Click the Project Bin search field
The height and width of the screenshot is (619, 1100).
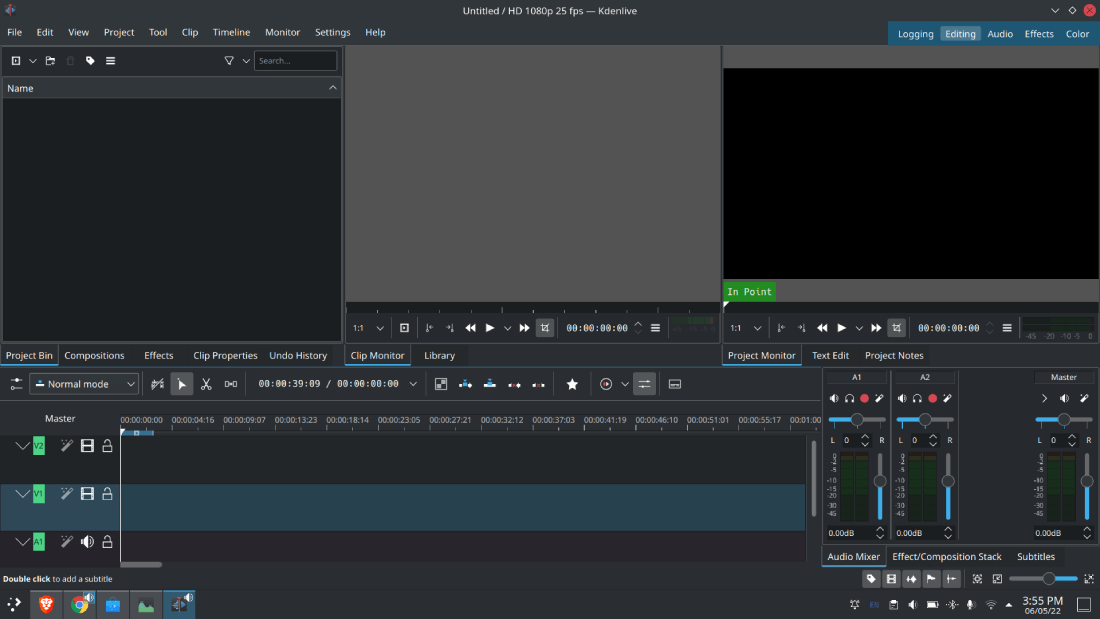[295, 61]
